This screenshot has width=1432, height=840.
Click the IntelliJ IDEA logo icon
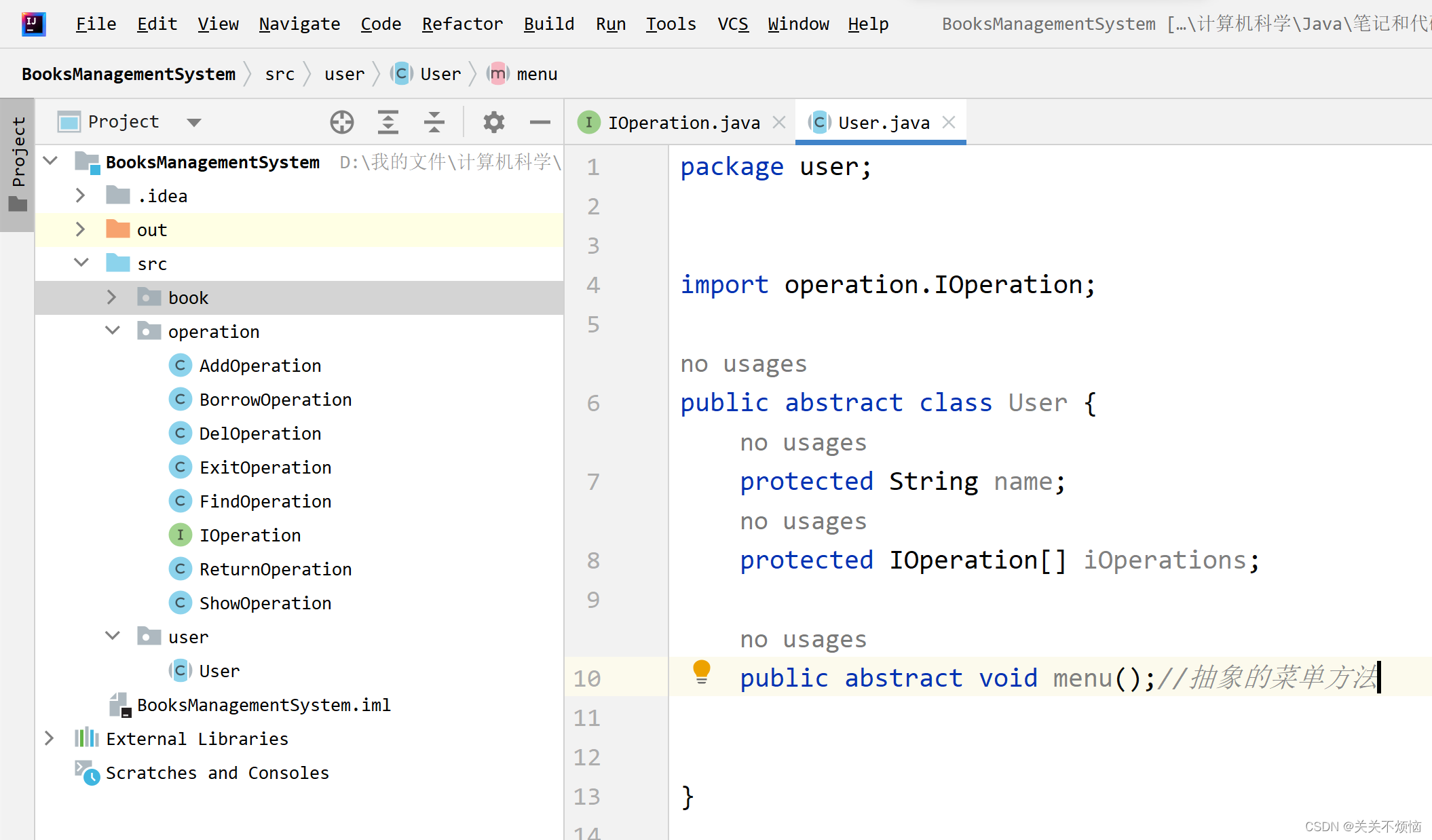tap(33, 24)
